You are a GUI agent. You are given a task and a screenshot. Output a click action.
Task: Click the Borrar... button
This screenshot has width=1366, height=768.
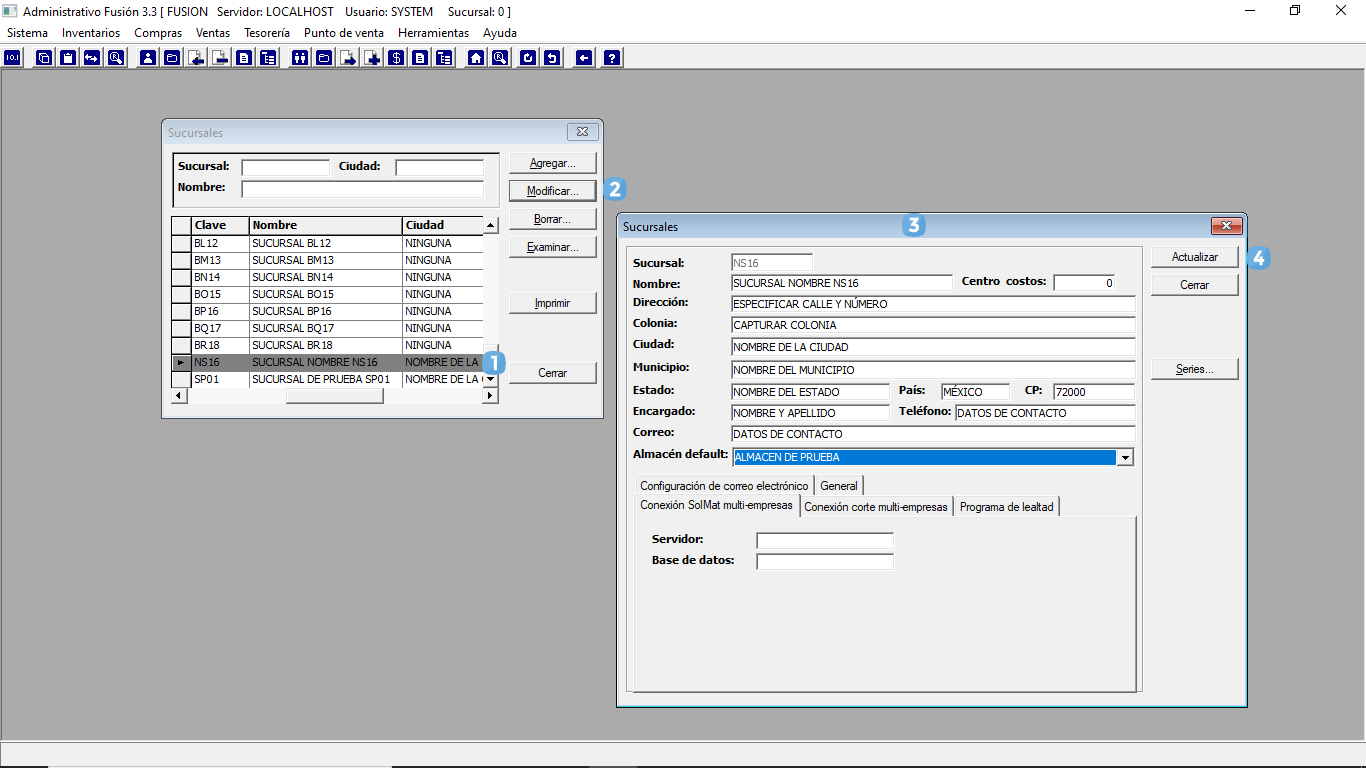pyautogui.click(x=553, y=219)
